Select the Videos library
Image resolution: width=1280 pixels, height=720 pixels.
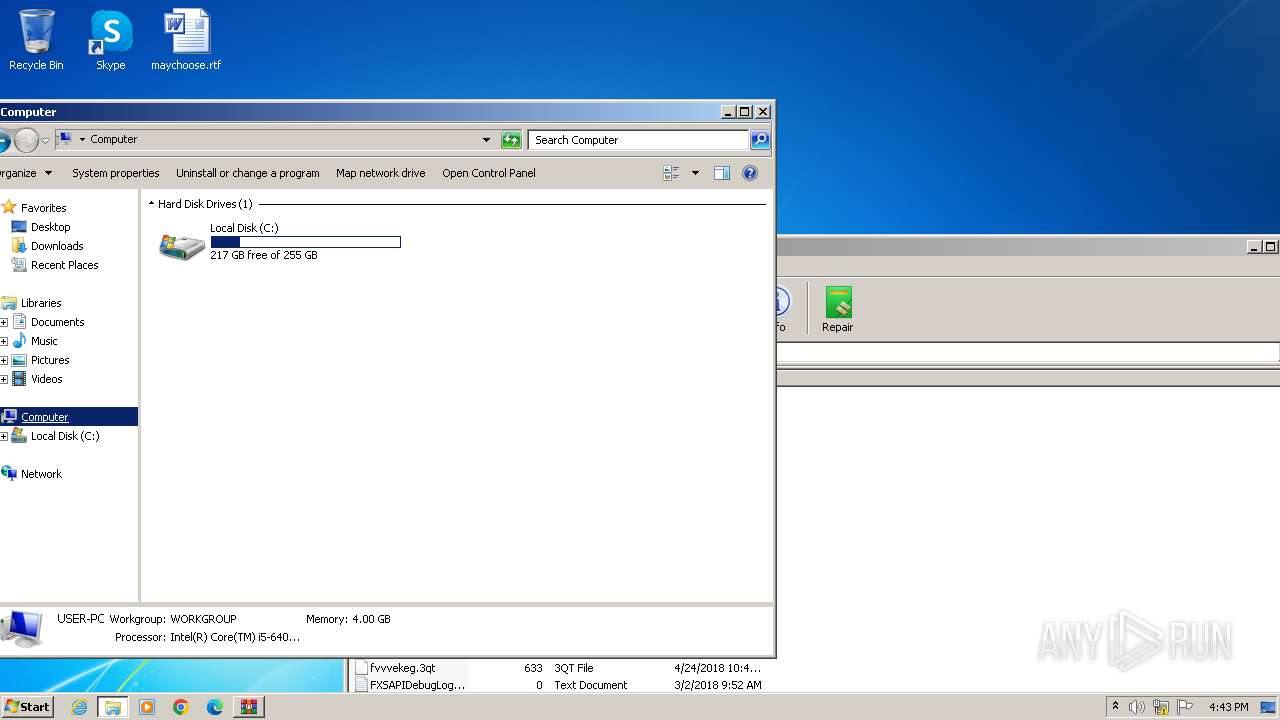pos(46,379)
